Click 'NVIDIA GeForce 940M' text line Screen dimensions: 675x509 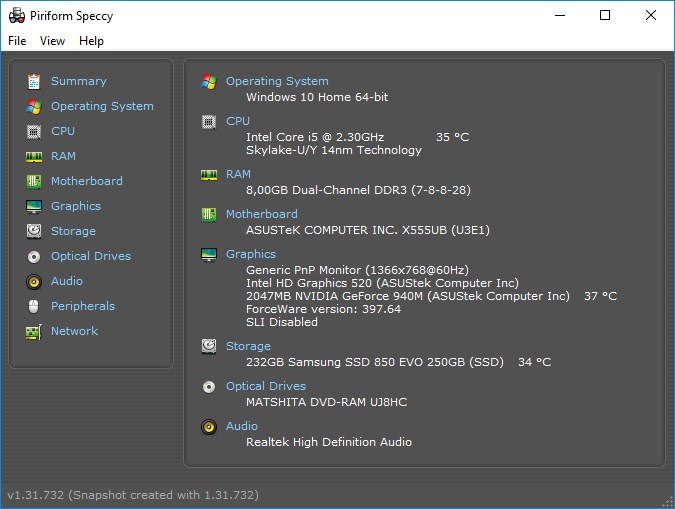408,296
